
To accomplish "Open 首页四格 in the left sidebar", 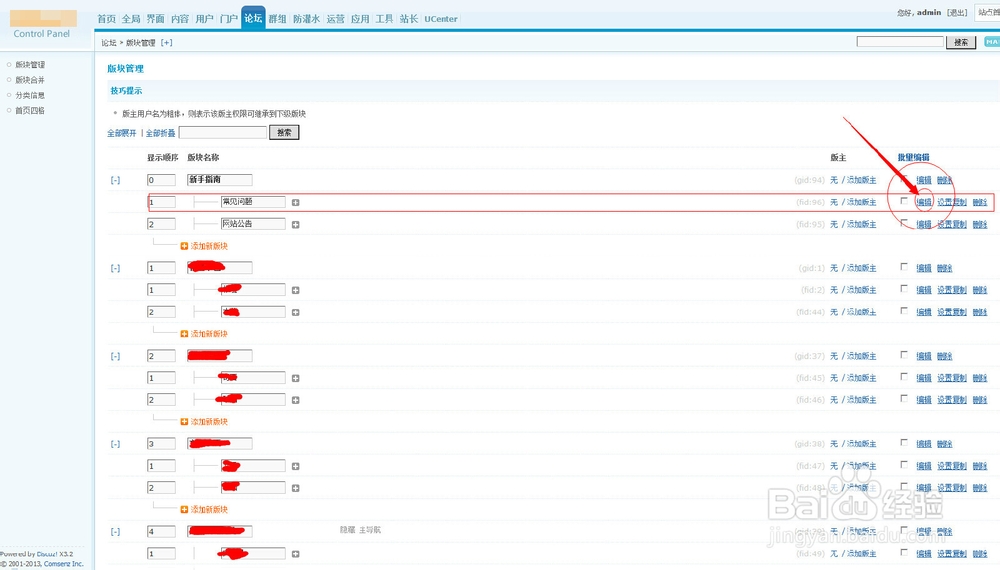I will click(30, 111).
